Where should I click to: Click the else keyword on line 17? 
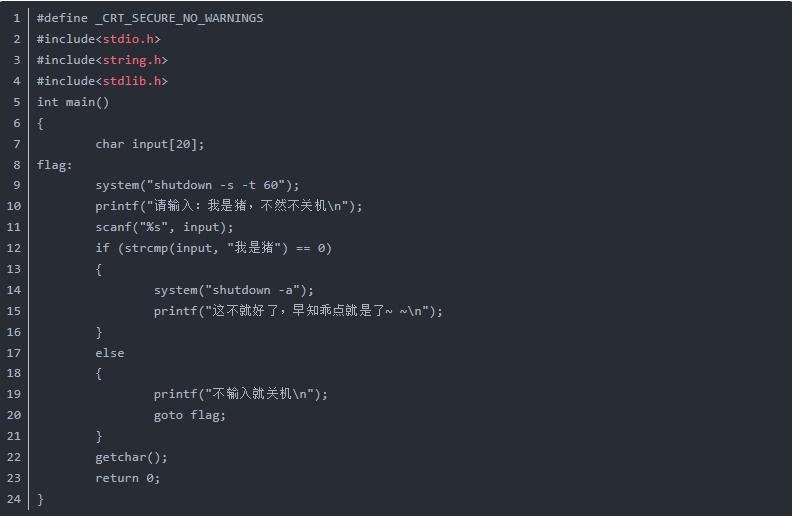point(110,353)
